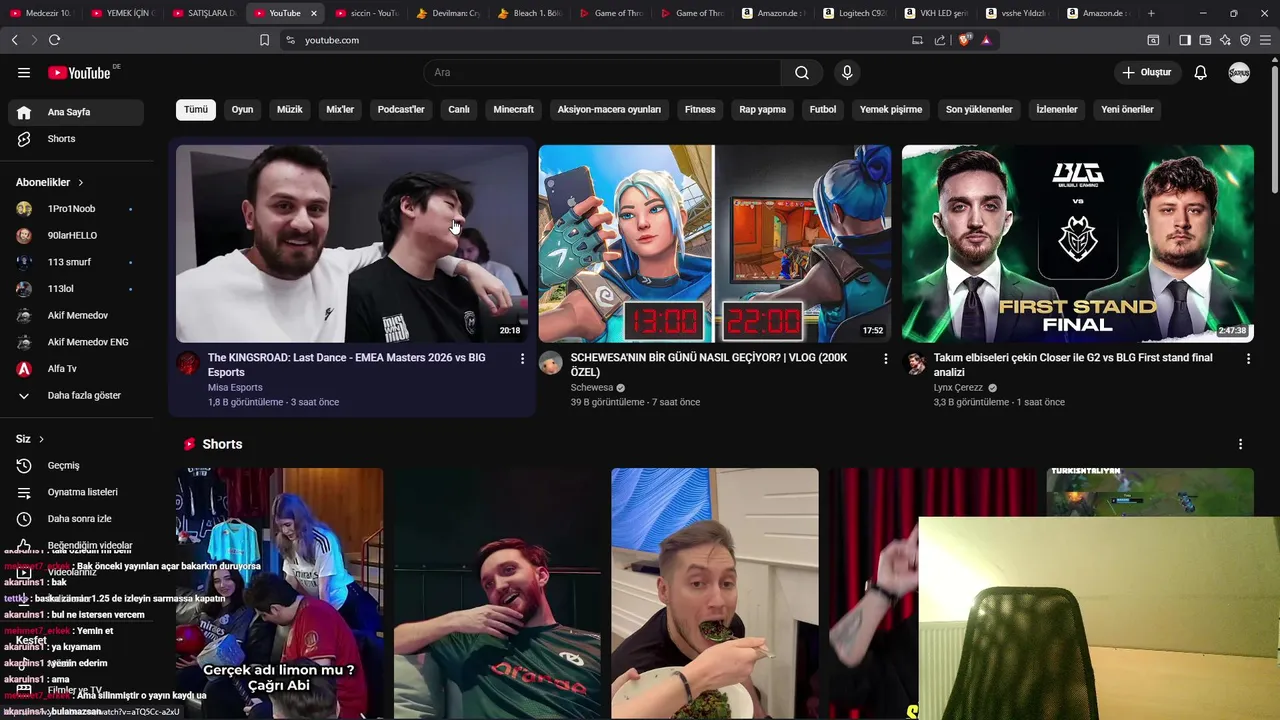Screen dimensions: 1280x720
Task: Open Alfa Tv channel subscription
Action: 76,369
